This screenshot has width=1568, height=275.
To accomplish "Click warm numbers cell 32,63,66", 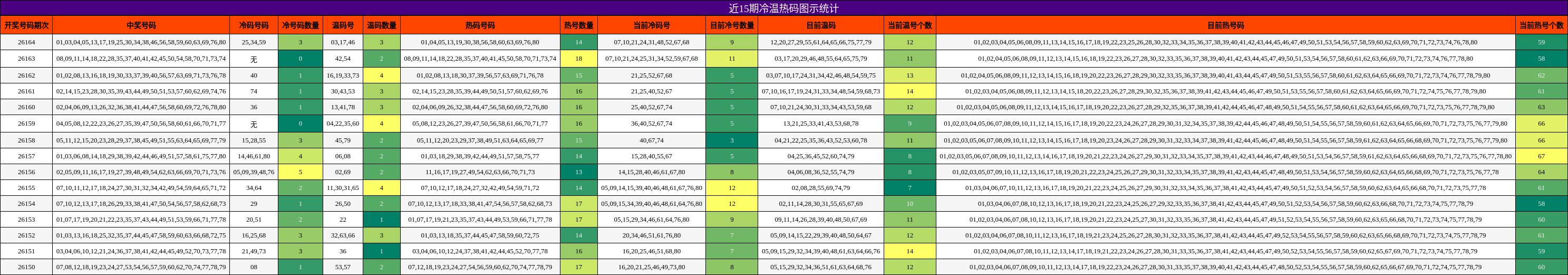I will tap(343, 235).
